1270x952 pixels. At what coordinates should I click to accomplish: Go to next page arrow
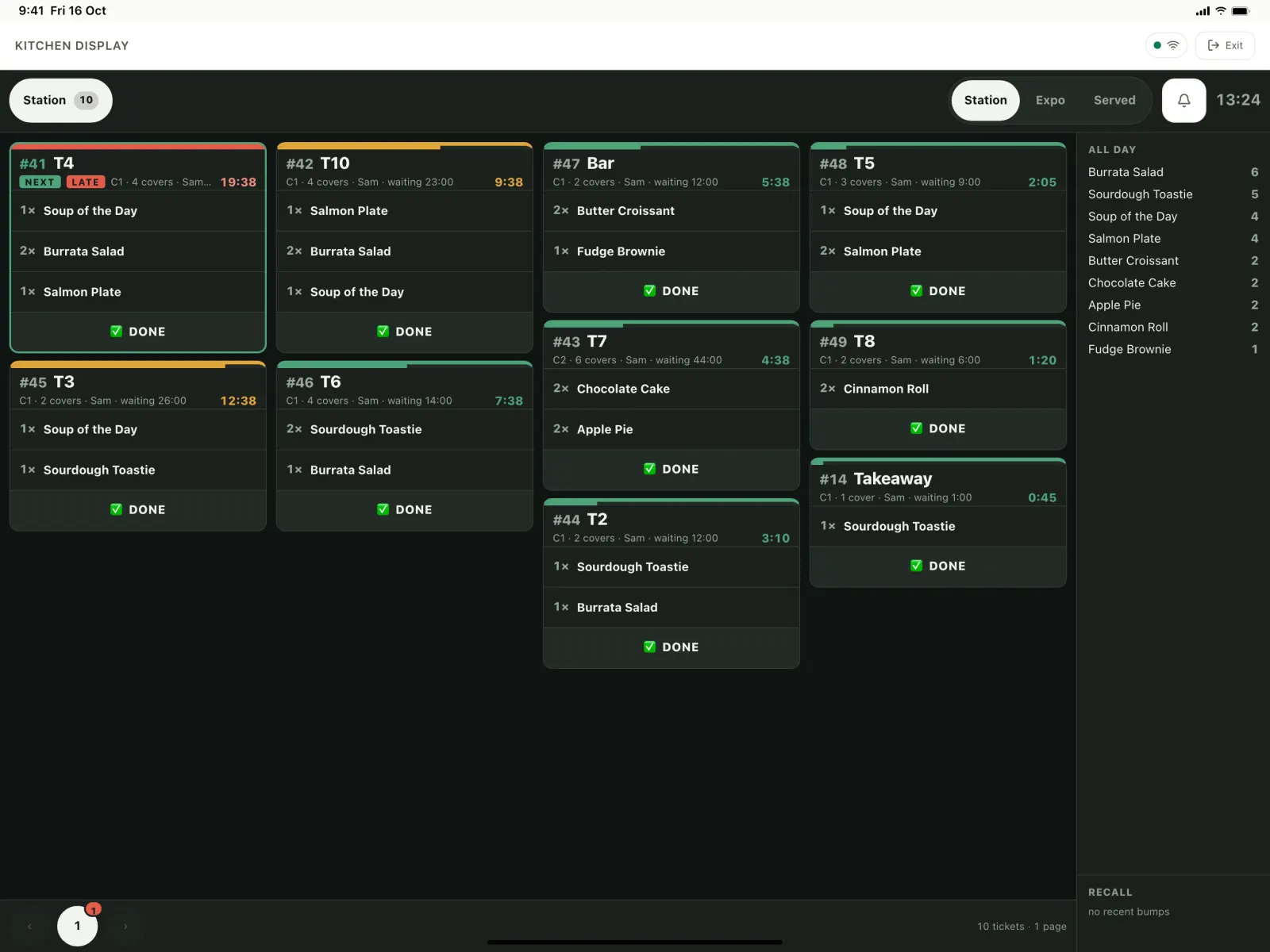[125, 926]
